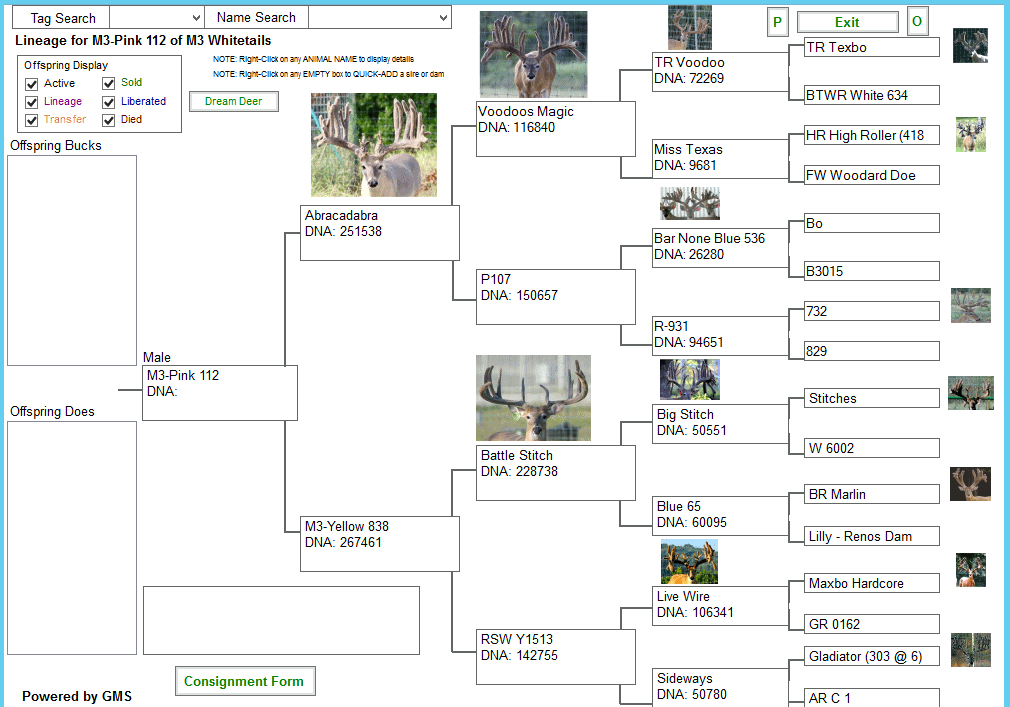Expand the Name Search dropdown
Screen dimensions: 1010x707
443,18
